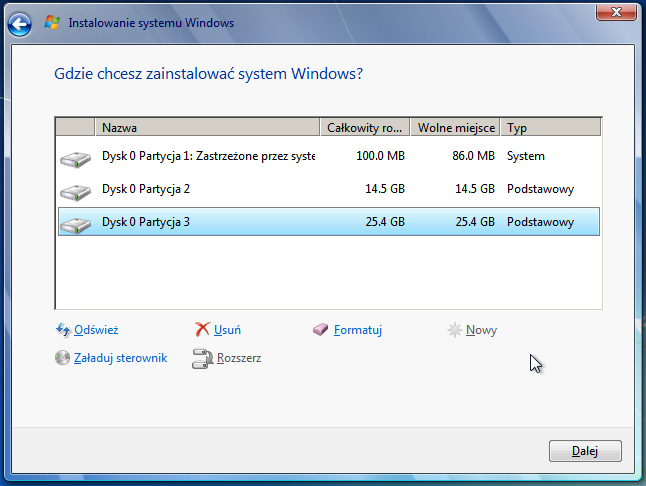Open Załaduj sterownik driver loader link
Screen dimensions: 646x486
120,358
